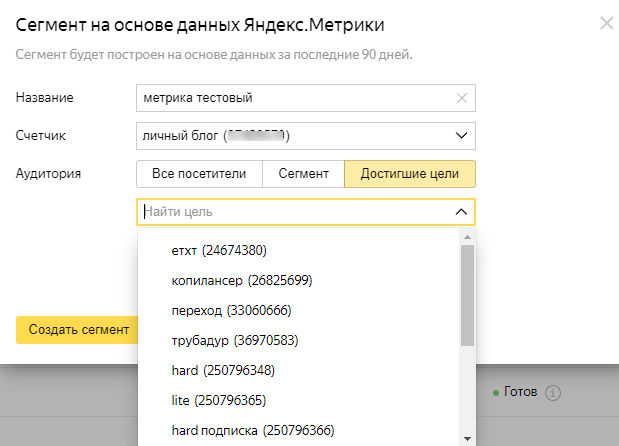This screenshot has width=619, height=446.
Task: Select the lite (250796365) goal
Action: pyautogui.click(x=220, y=400)
